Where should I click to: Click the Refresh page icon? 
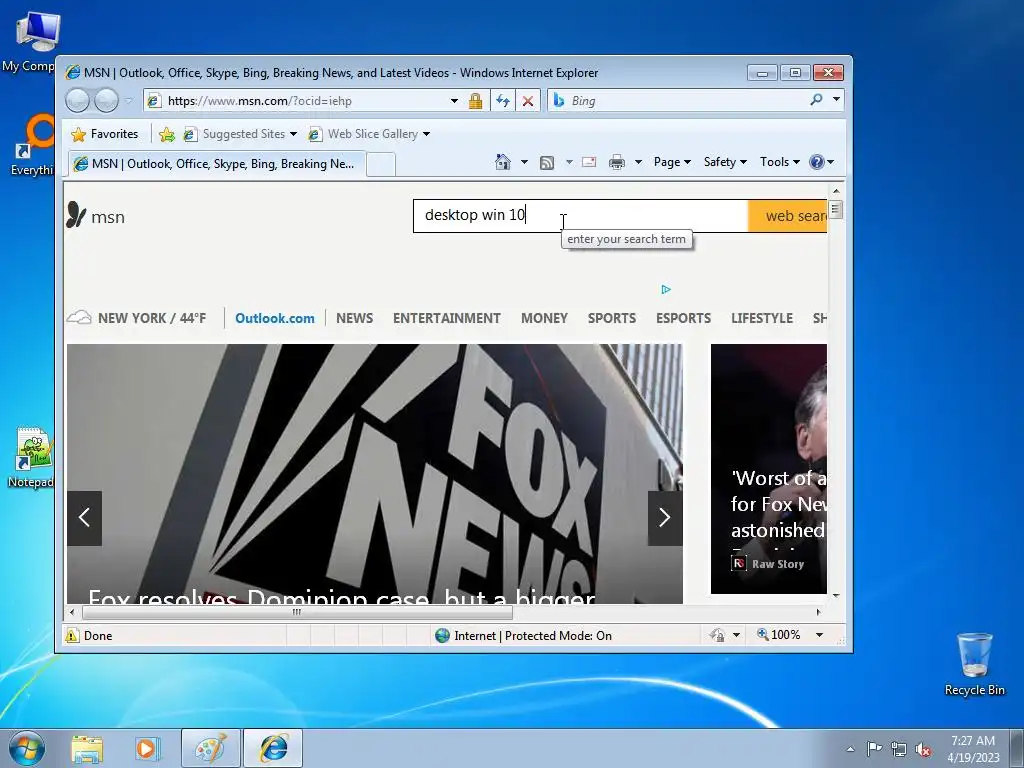pyautogui.click(x=502, y=101)
